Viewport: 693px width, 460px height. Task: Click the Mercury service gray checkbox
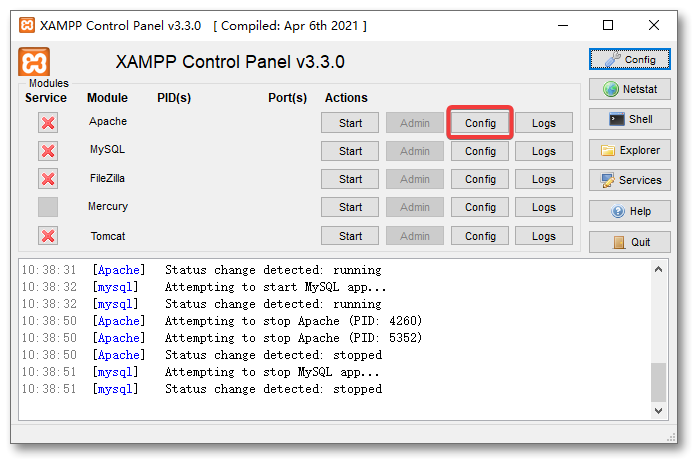click(x=48, y=207)
